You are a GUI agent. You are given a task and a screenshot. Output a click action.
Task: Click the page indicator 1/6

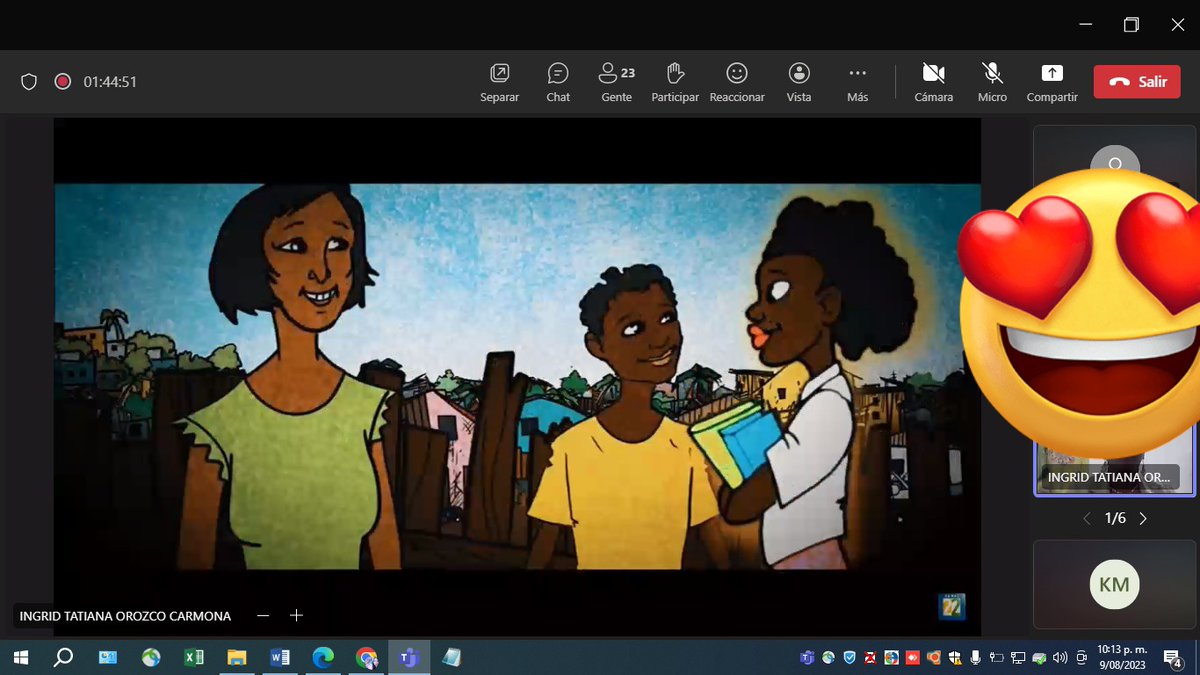click(x=1115, y=518)
